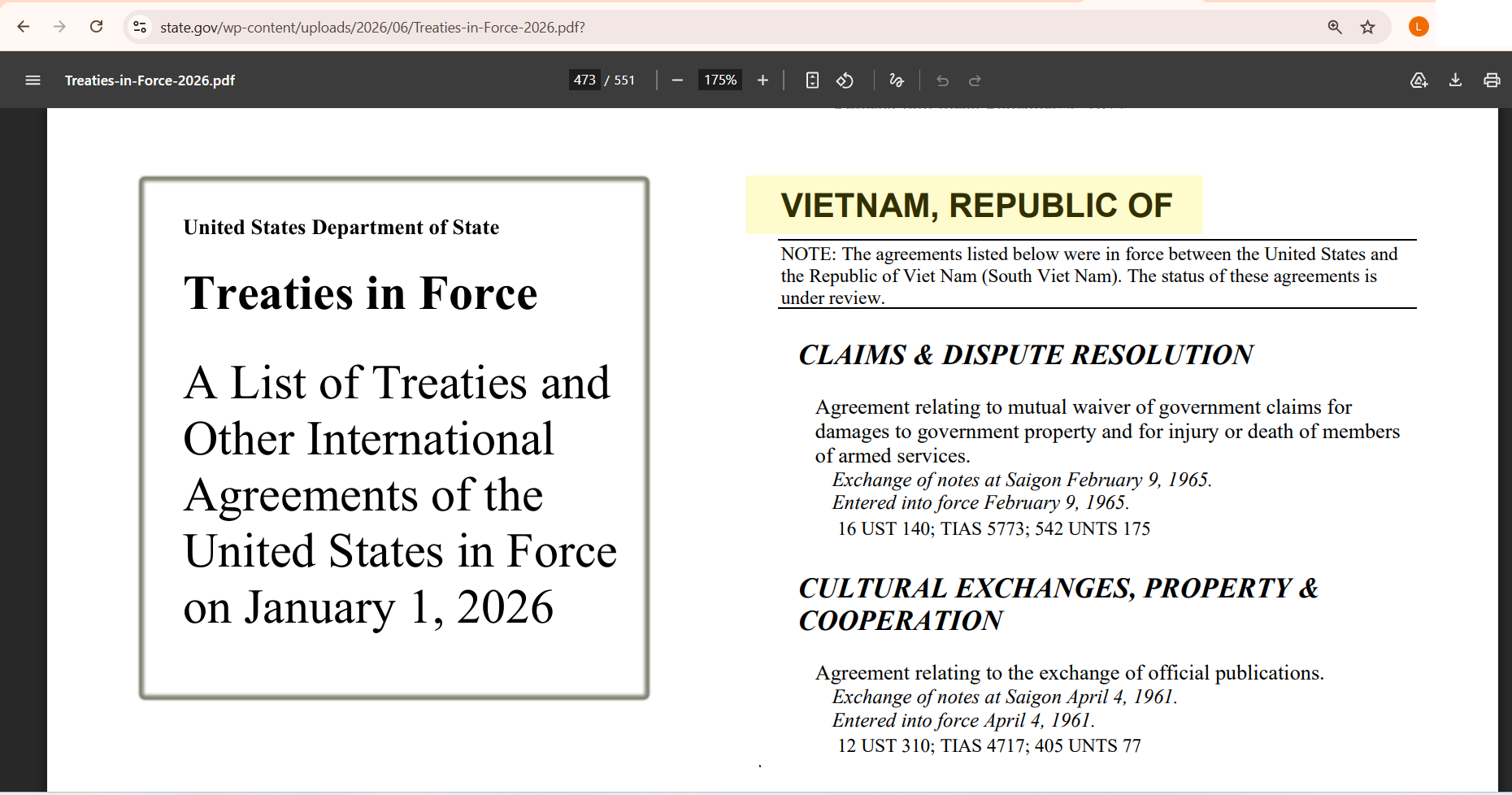The image size is (1512, 795).
Task: Open the PDF sidebar menu
Action: [x=33, y=80]
